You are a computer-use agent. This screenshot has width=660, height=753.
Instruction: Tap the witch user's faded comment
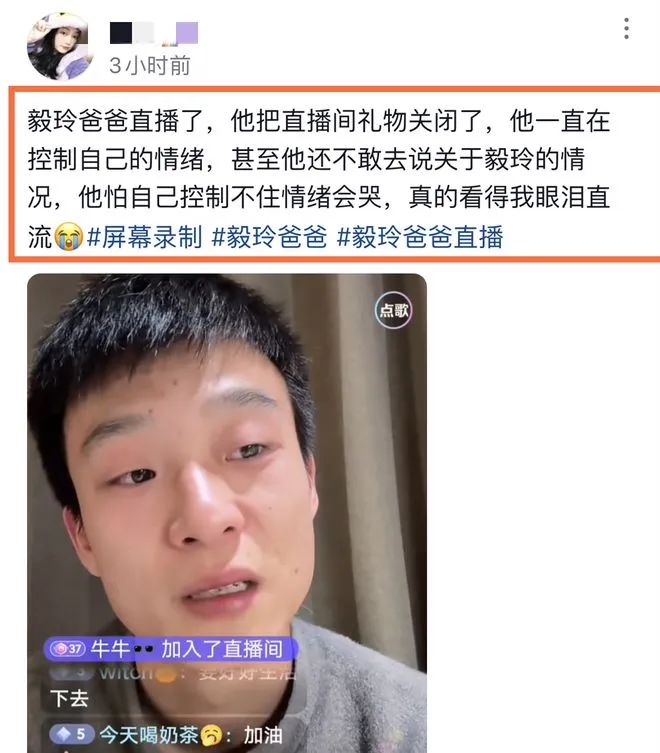tap(173, 673)
